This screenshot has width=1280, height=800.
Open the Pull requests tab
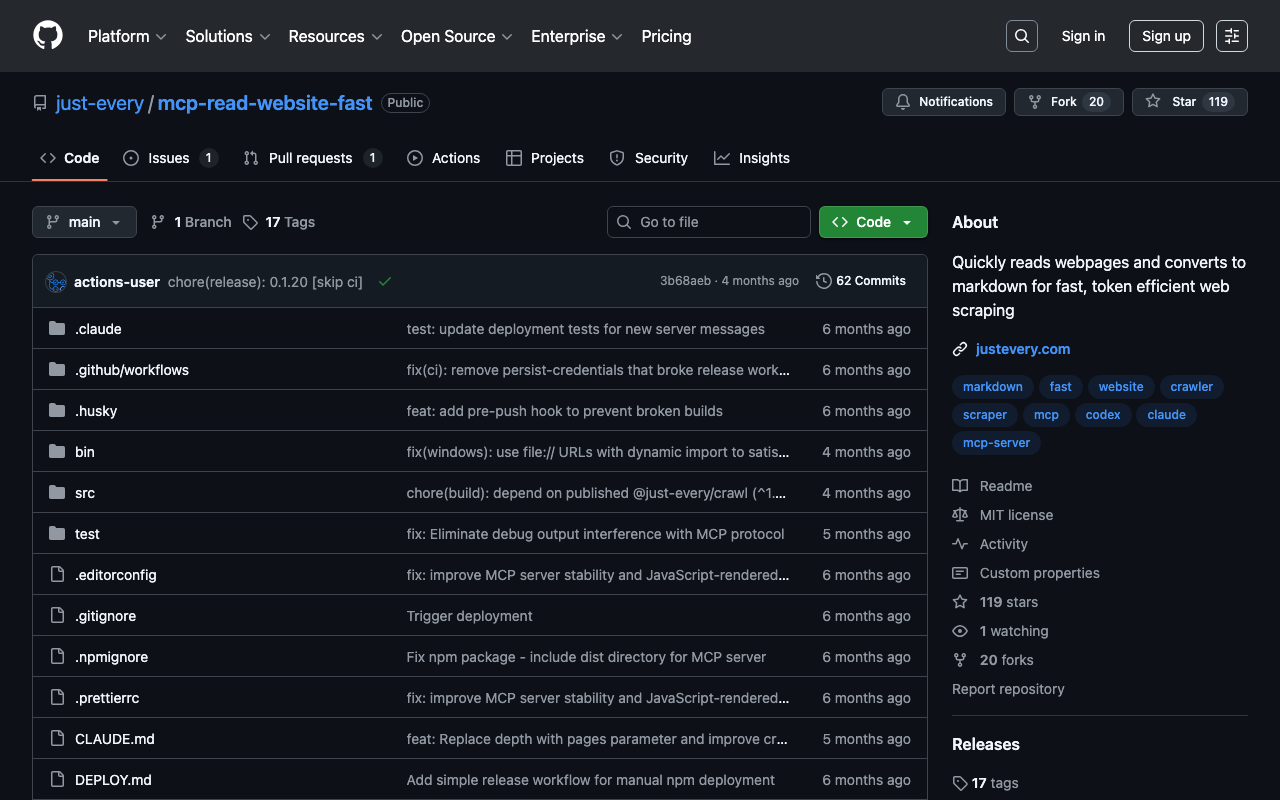click(x=310, y=158)
